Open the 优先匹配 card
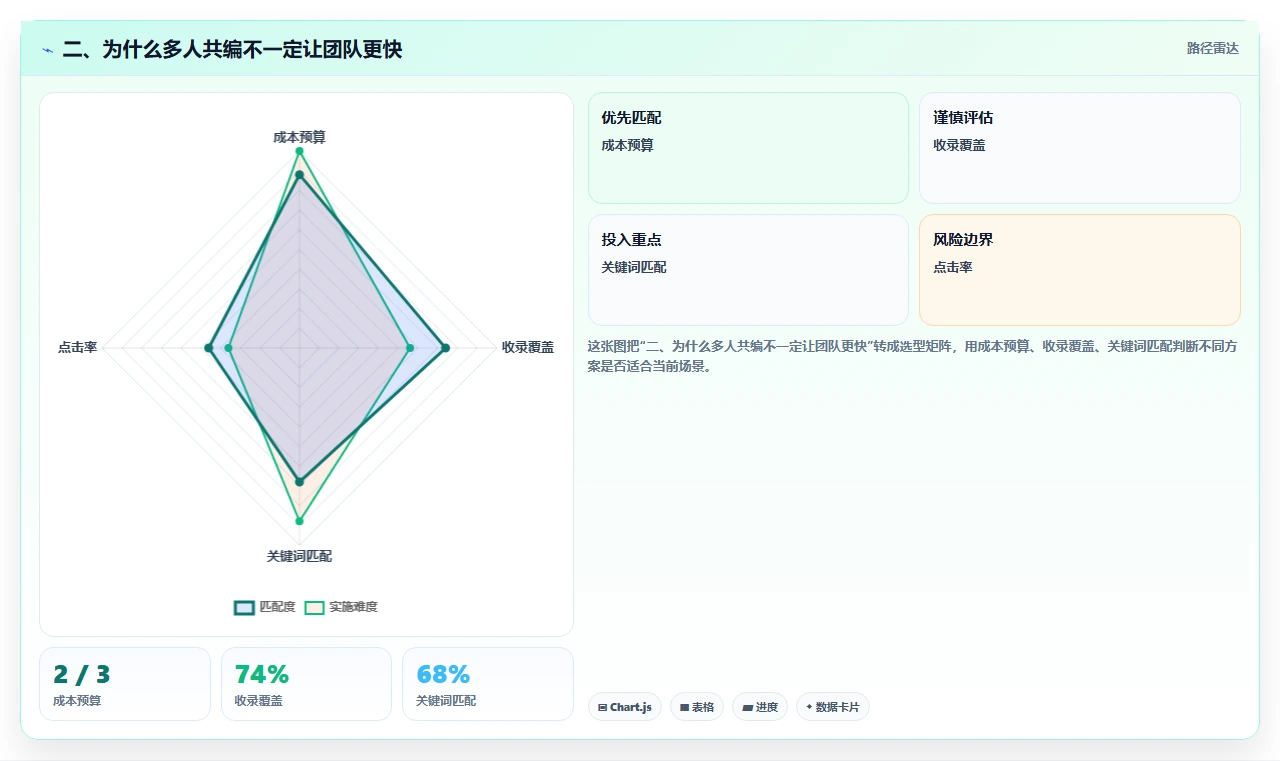The height and width of the screenshot is (761, 1280). [748, 148]
